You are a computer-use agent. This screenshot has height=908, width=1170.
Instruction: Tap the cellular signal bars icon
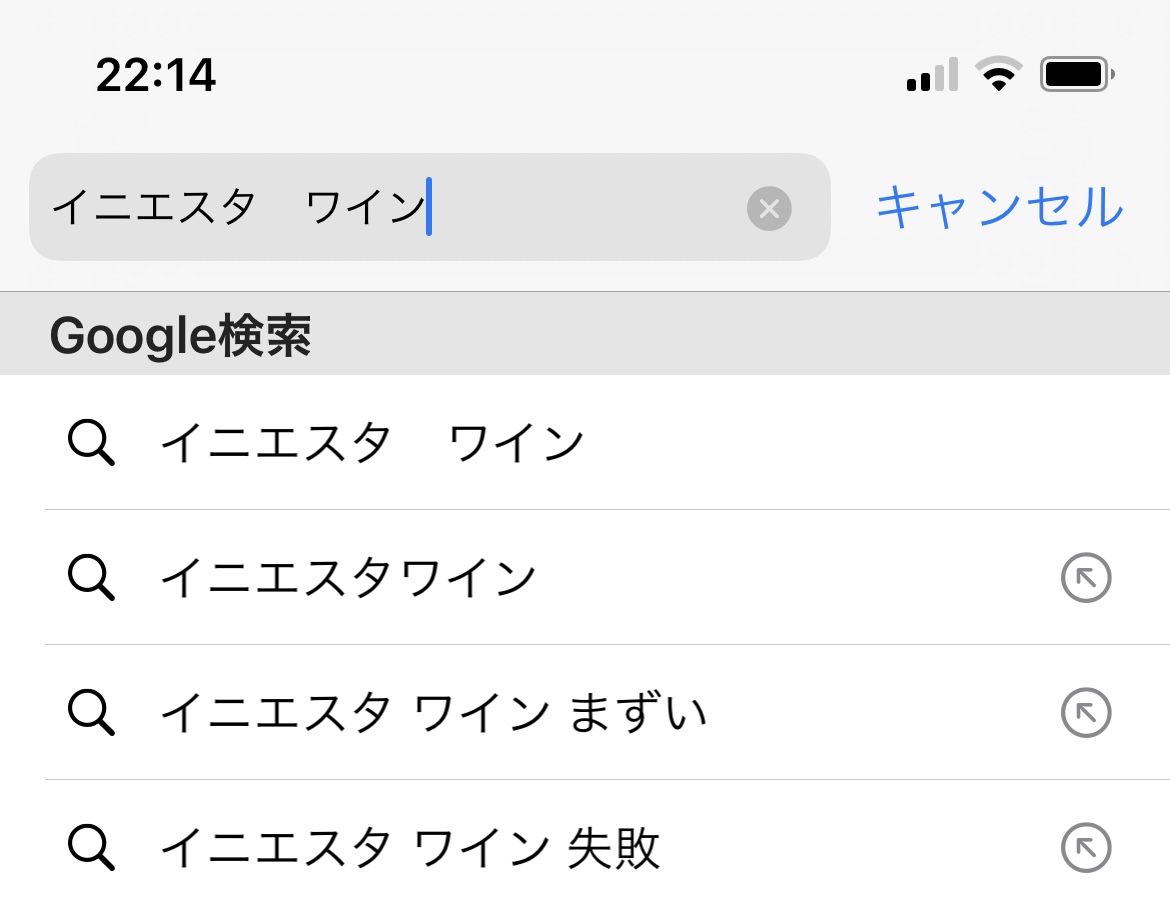(x=932, y=74)
